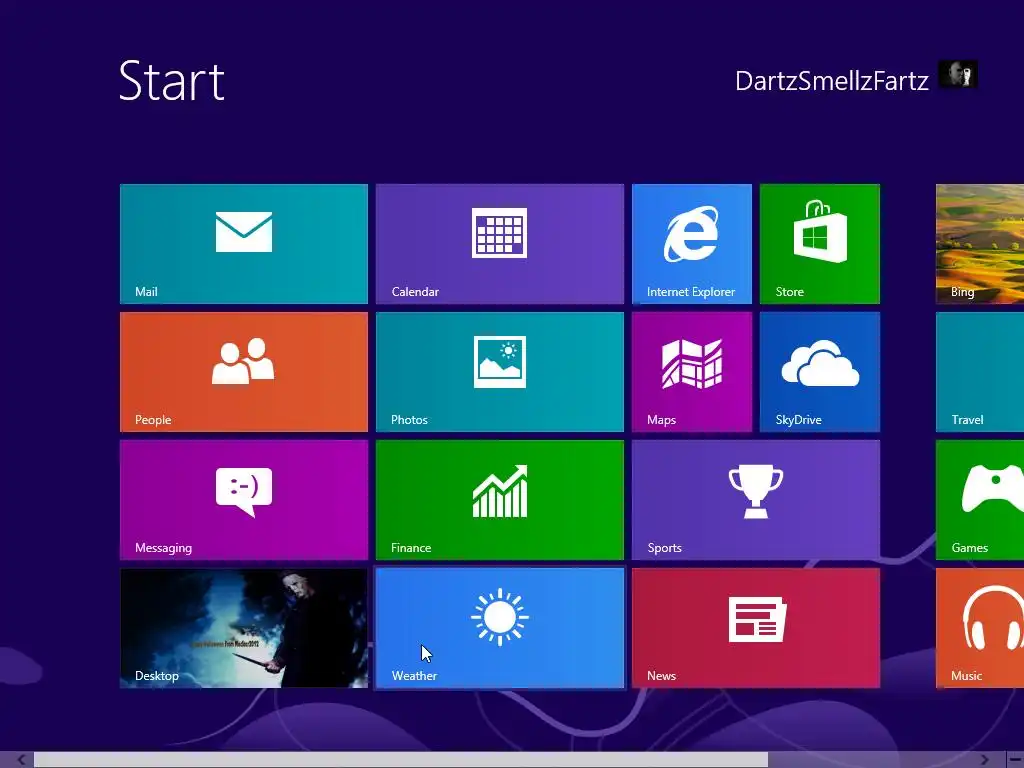Open the Bing tile
Viewport: 1024px width, 768px height.
point(980,244)
